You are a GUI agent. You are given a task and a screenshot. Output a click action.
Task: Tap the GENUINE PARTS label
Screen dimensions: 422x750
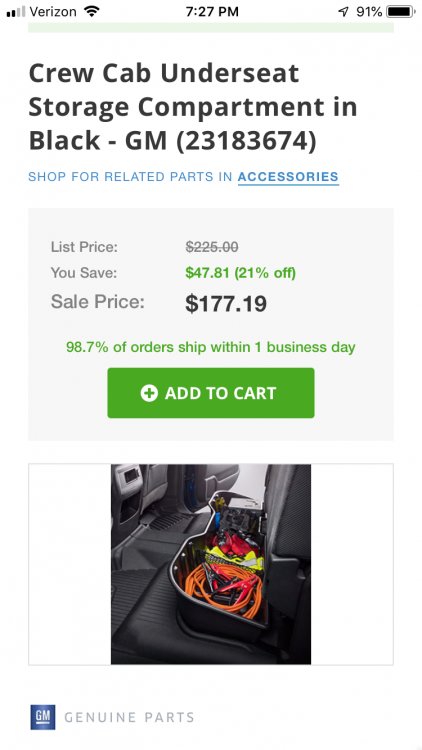129,717
